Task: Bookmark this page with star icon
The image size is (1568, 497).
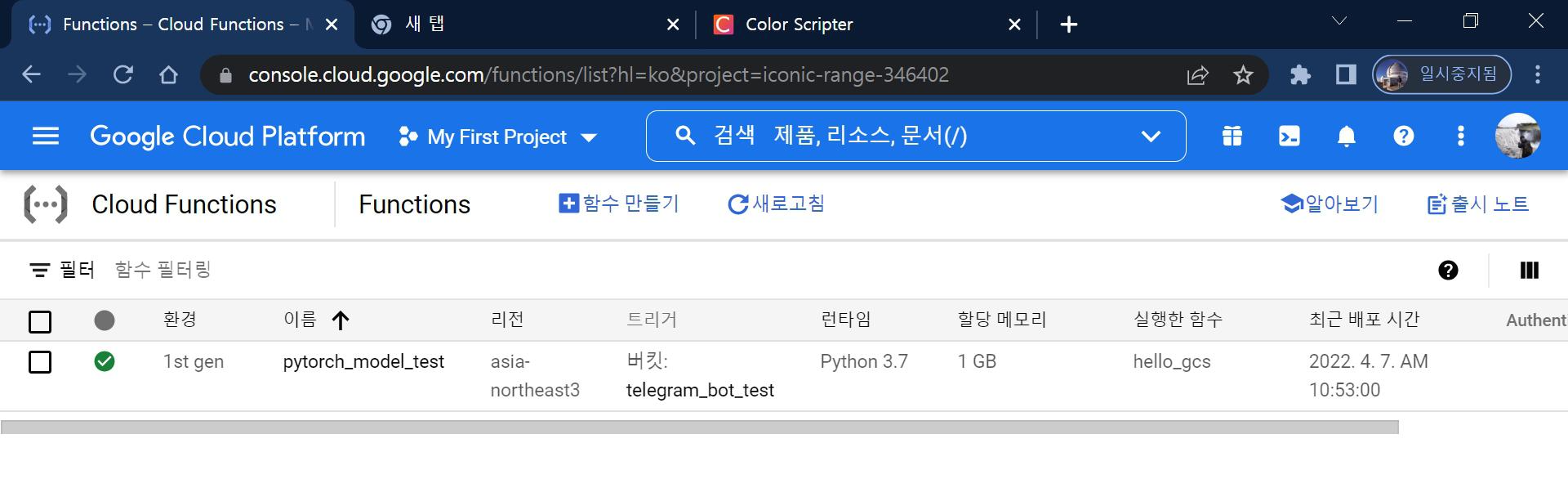Action: (1243, 75)
